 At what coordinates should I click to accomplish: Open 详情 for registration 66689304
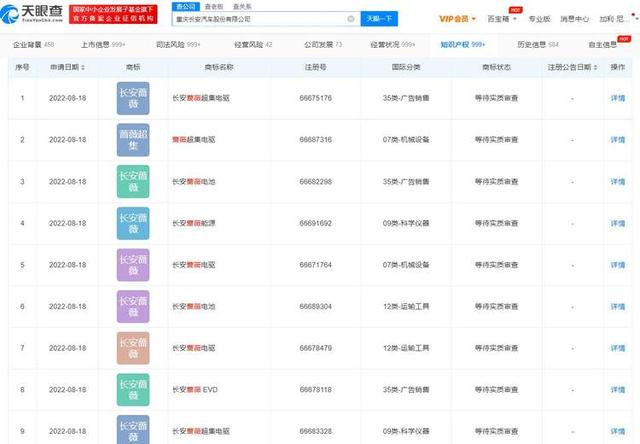(x=618, y=306)
